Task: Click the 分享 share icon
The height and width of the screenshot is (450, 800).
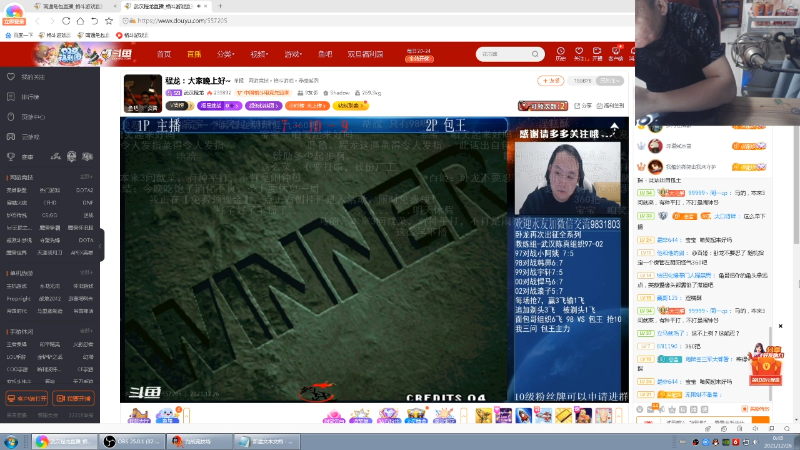Action: tap(583, 106)
